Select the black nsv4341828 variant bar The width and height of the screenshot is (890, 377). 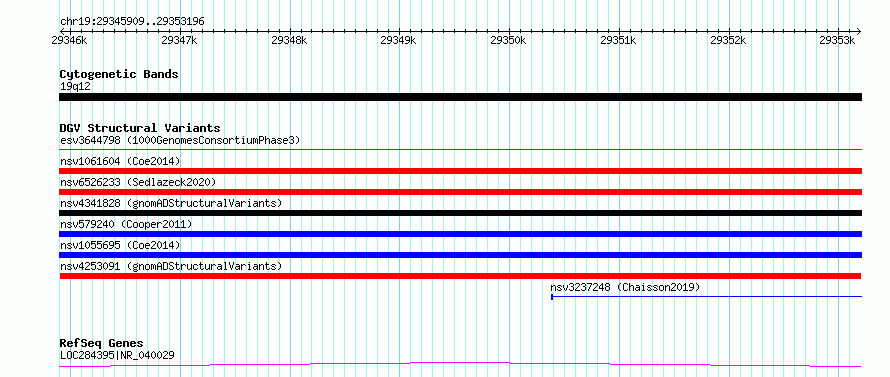pyautogui.click(x=460, y=213)
